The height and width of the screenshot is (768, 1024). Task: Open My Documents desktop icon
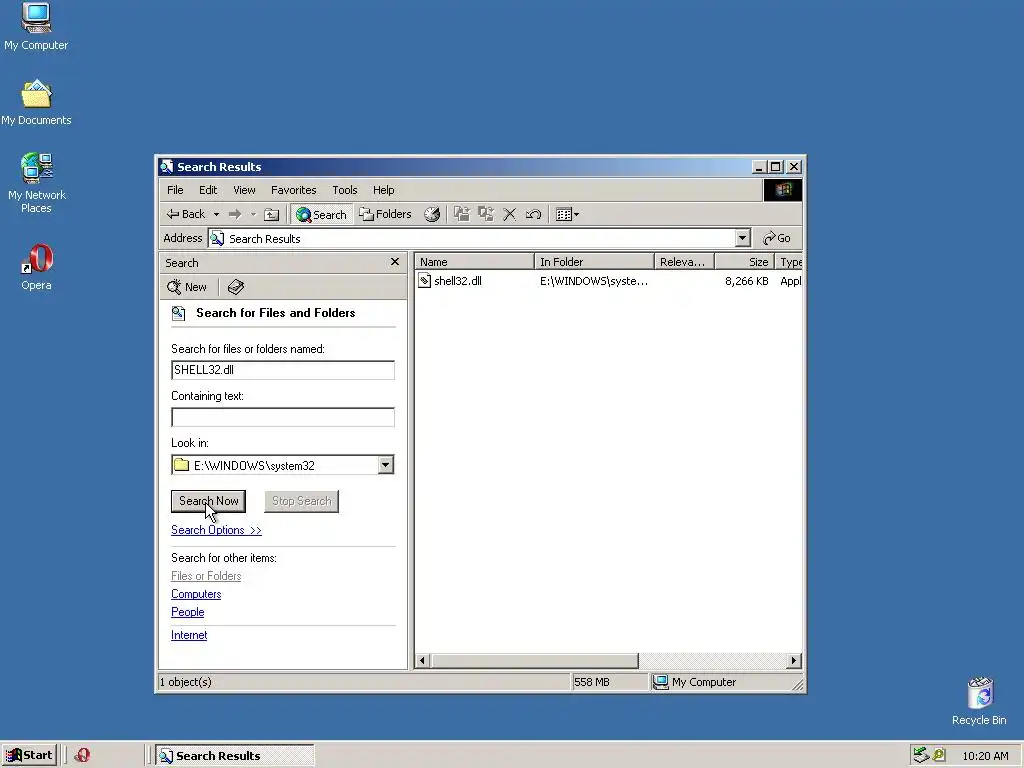tap(36, 103)
